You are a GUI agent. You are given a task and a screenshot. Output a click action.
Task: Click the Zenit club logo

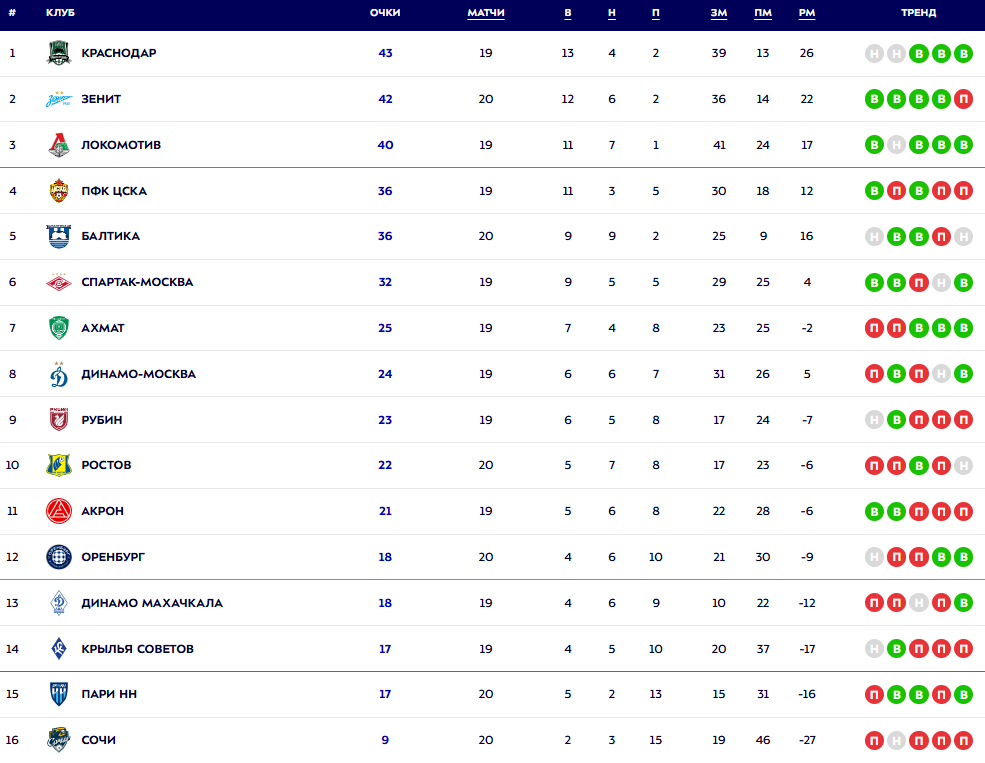59,99
